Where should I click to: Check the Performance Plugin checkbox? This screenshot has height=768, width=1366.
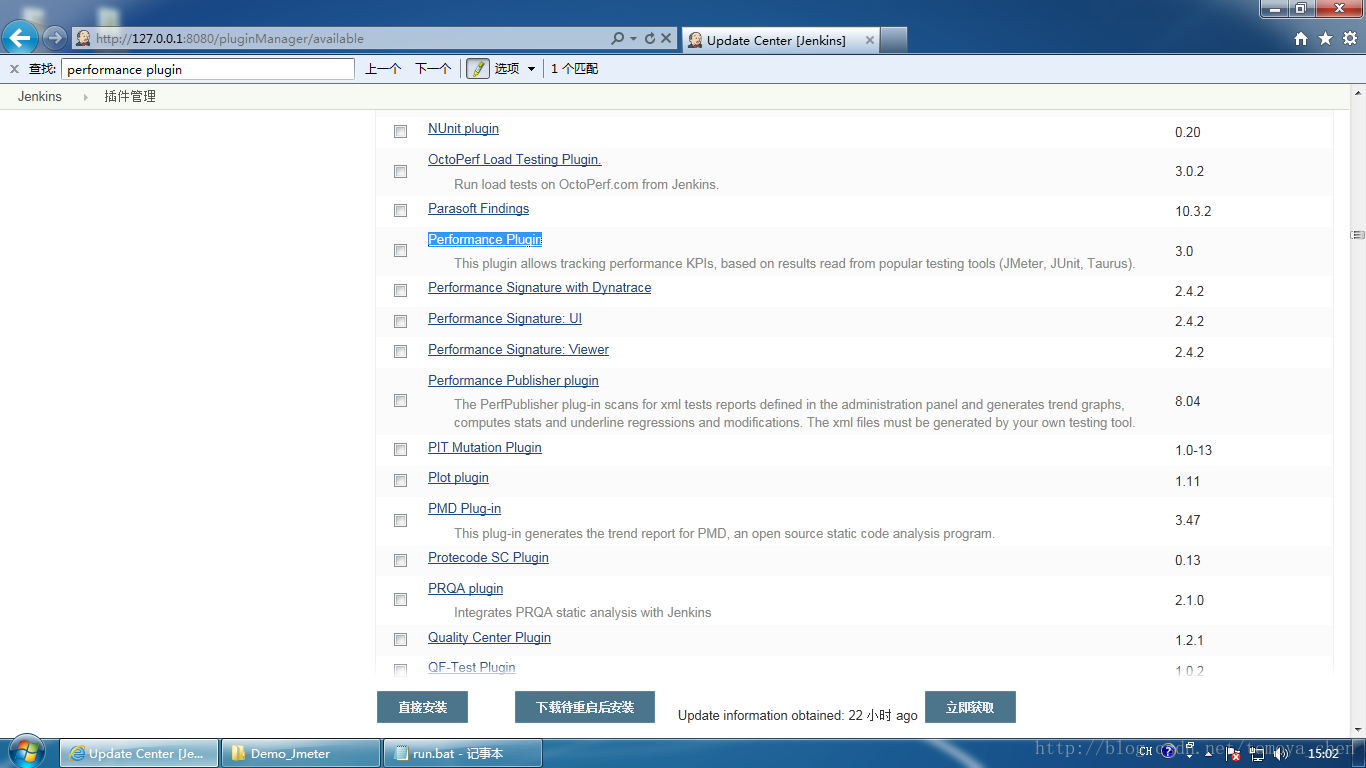400,250
